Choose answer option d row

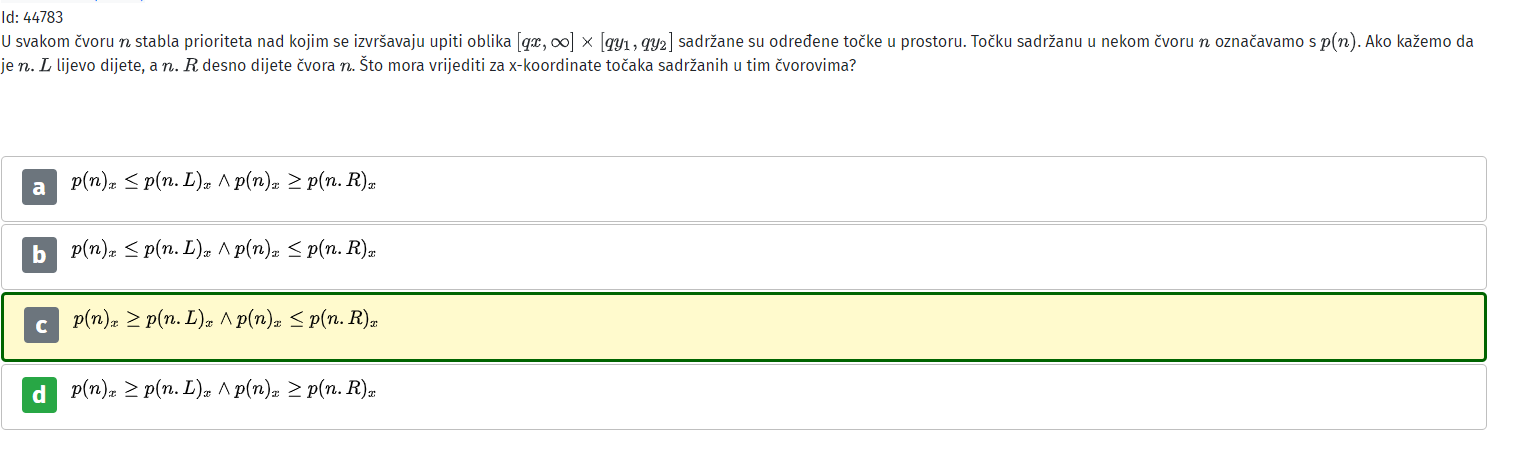[x=744, y=397]
